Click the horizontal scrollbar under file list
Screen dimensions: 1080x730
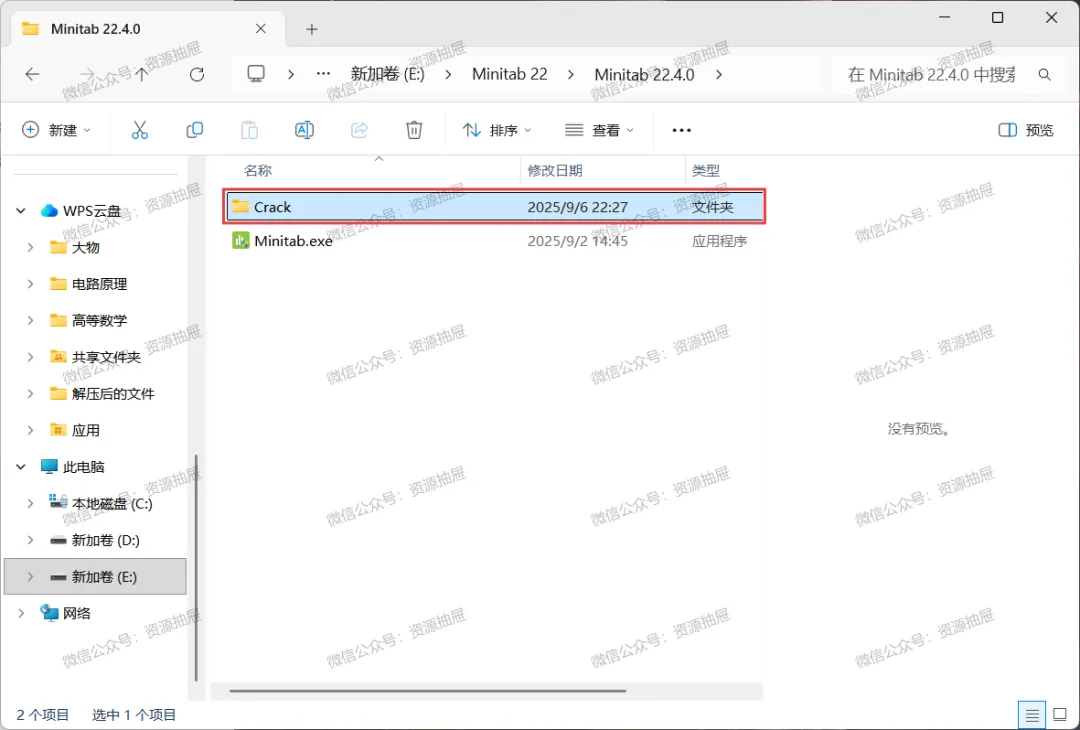coord(428,691)
